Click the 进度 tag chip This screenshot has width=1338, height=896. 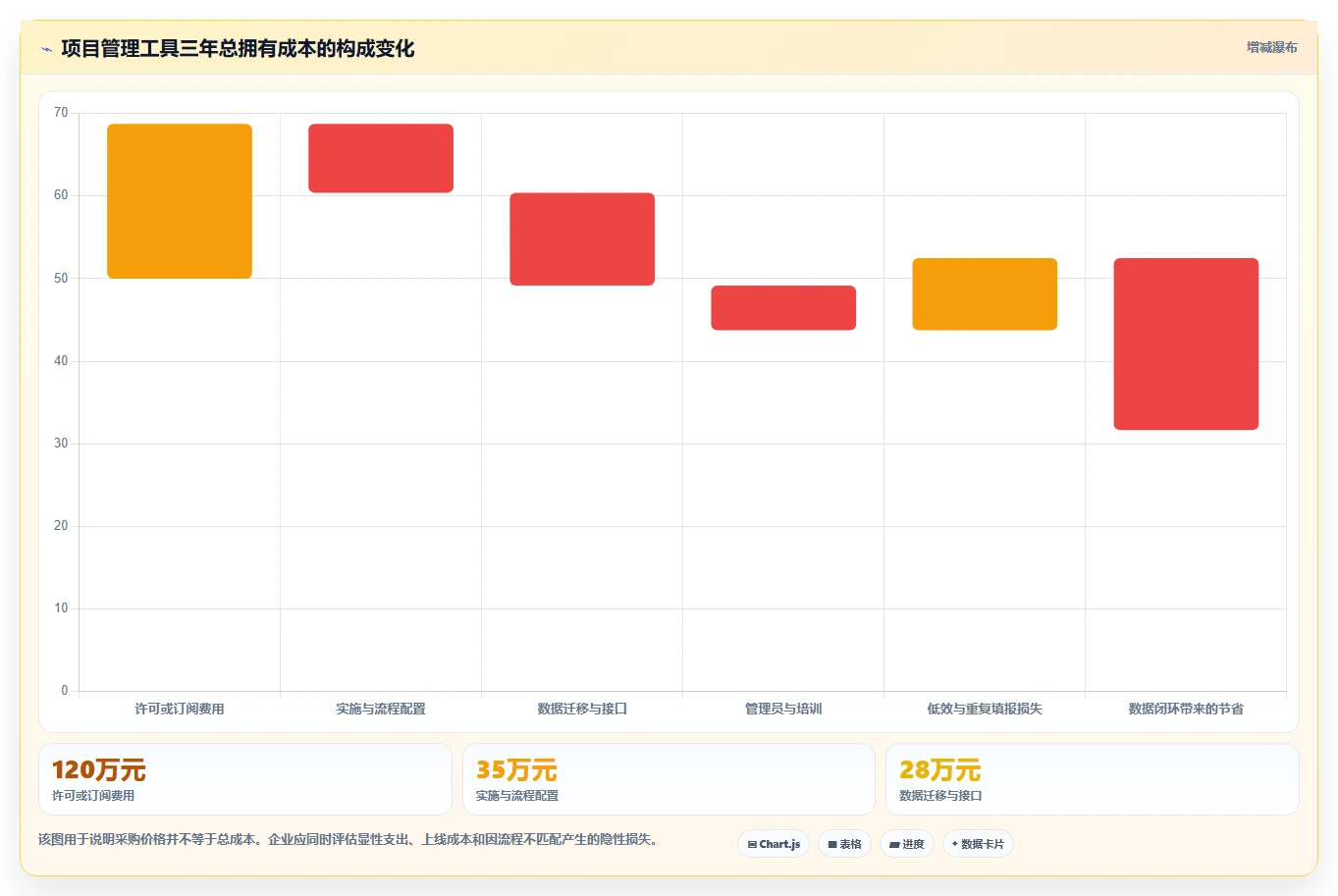point(907,844)
